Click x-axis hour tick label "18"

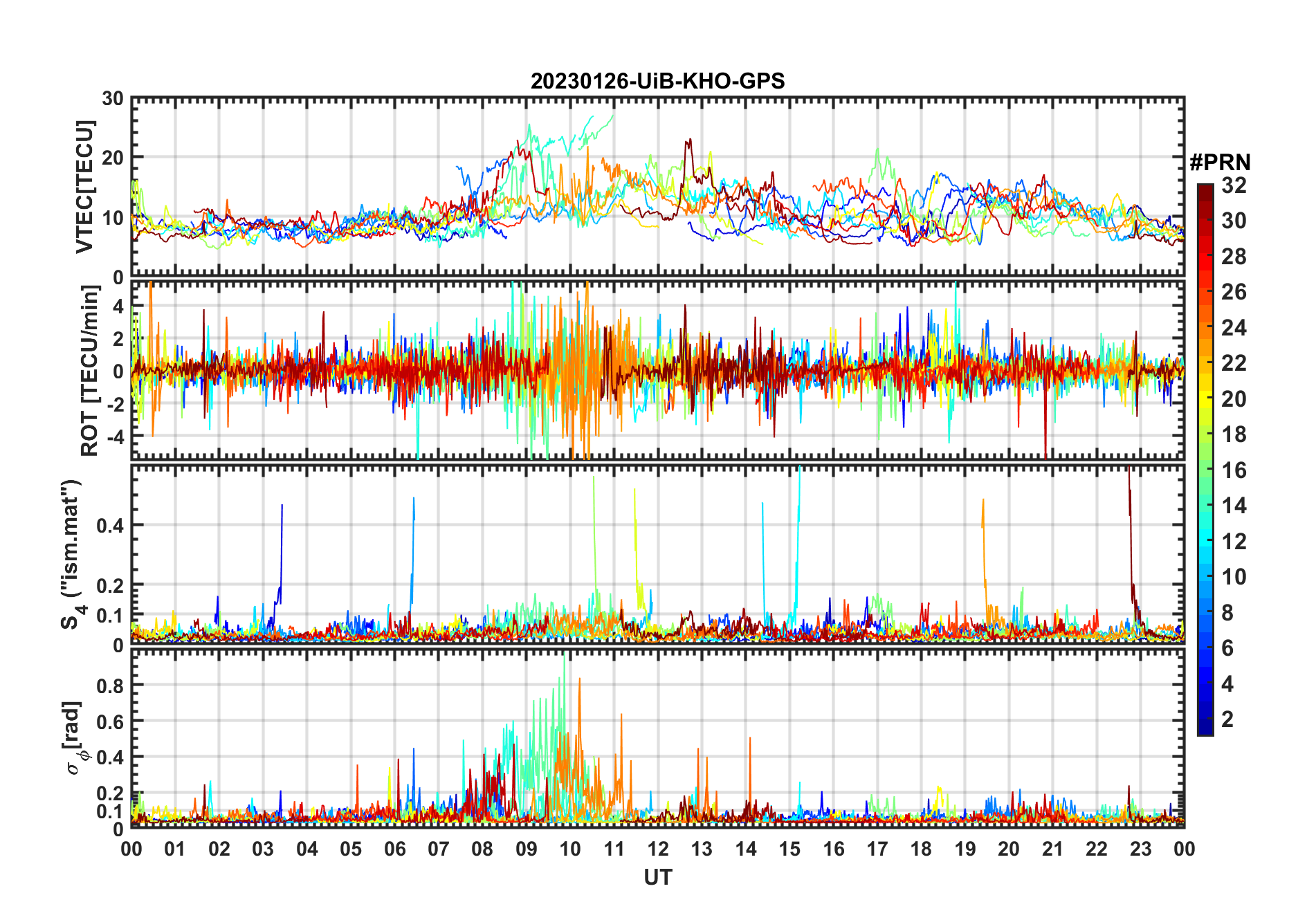pos(921,849)
